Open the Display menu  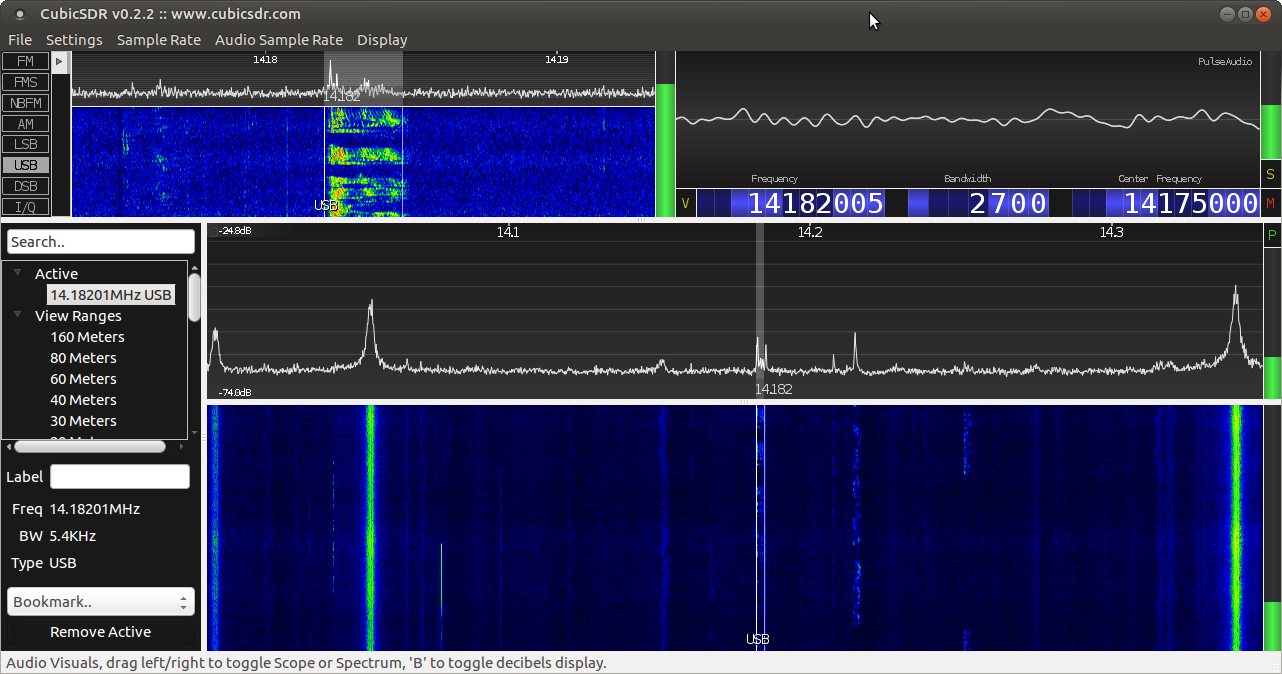(x=382, y=40)
